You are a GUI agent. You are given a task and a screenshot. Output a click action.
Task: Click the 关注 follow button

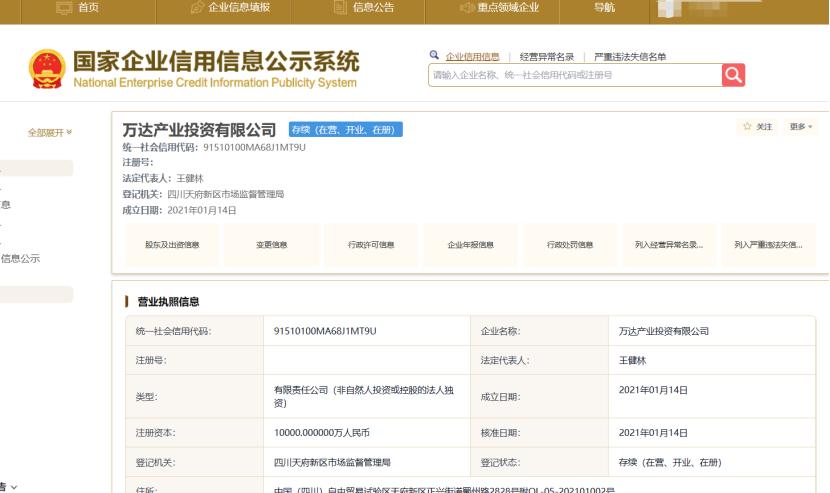758,127
